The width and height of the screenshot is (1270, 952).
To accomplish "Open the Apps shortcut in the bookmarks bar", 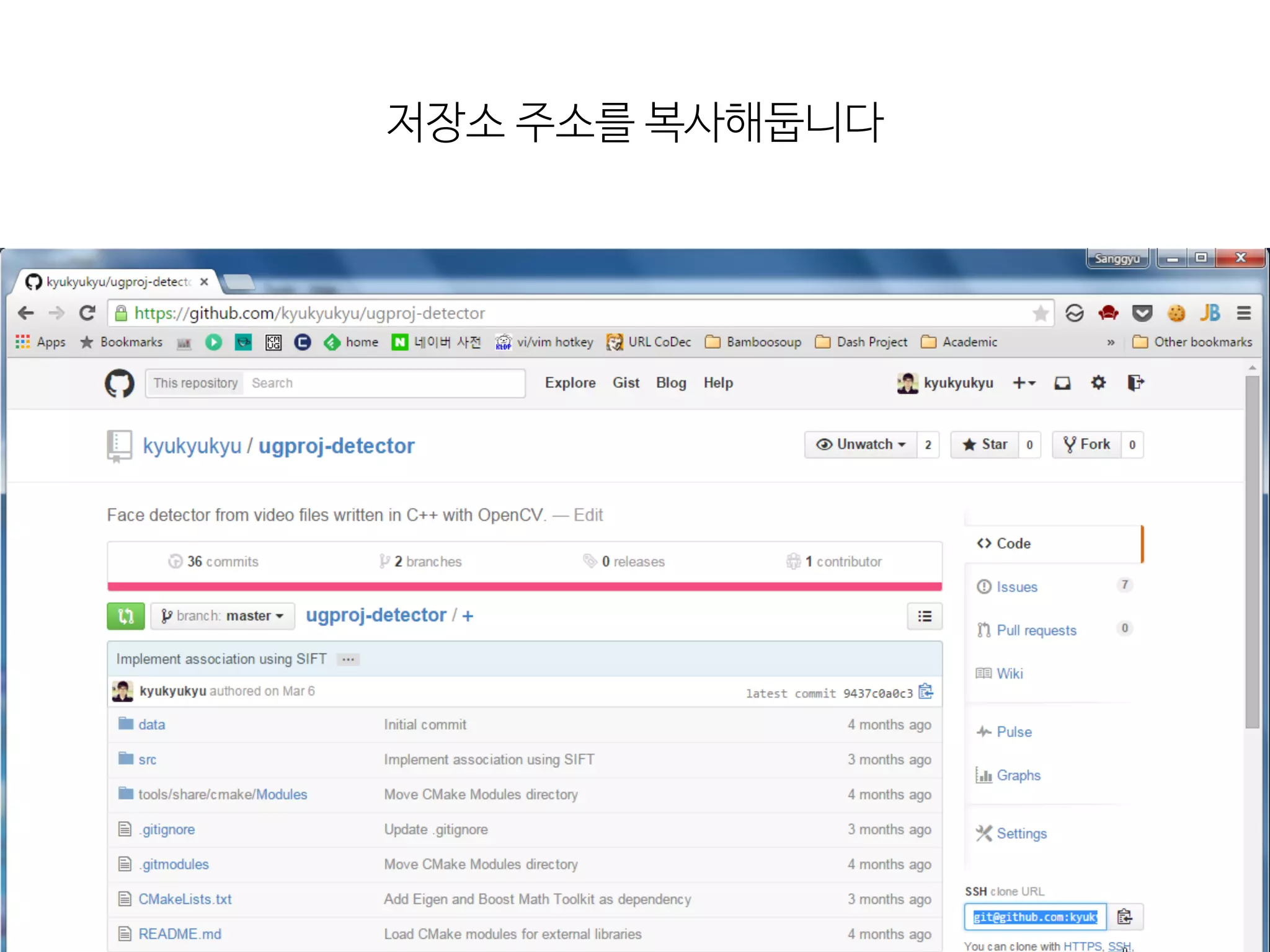I will (x=40, y=342).
